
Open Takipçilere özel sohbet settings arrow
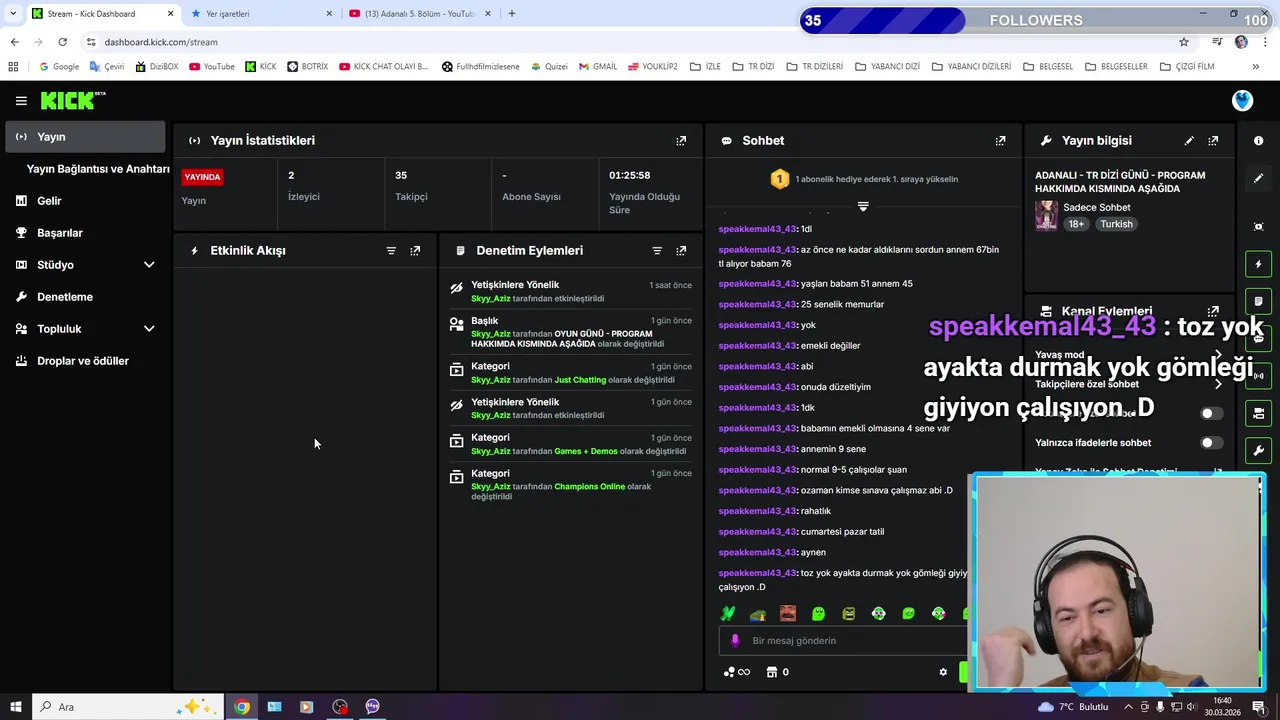tap(1217, 384)
